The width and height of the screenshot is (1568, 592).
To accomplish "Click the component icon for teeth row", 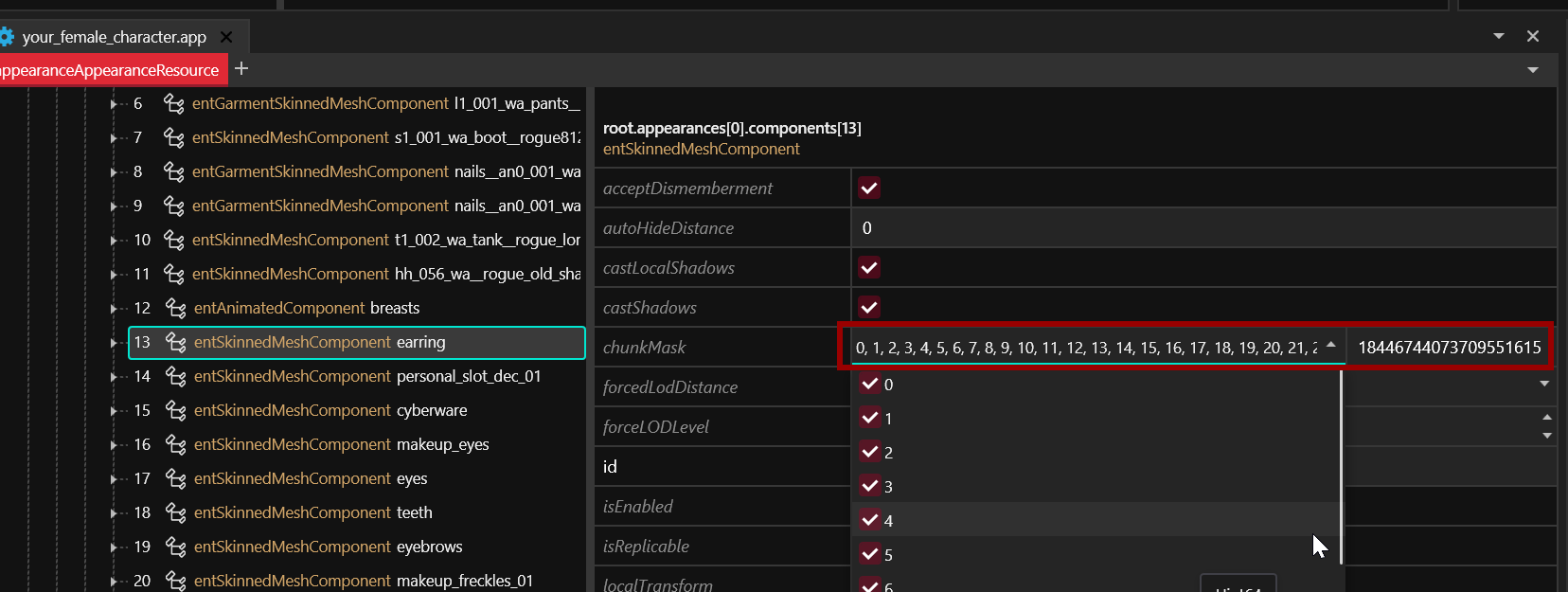I will click(175, 512).
